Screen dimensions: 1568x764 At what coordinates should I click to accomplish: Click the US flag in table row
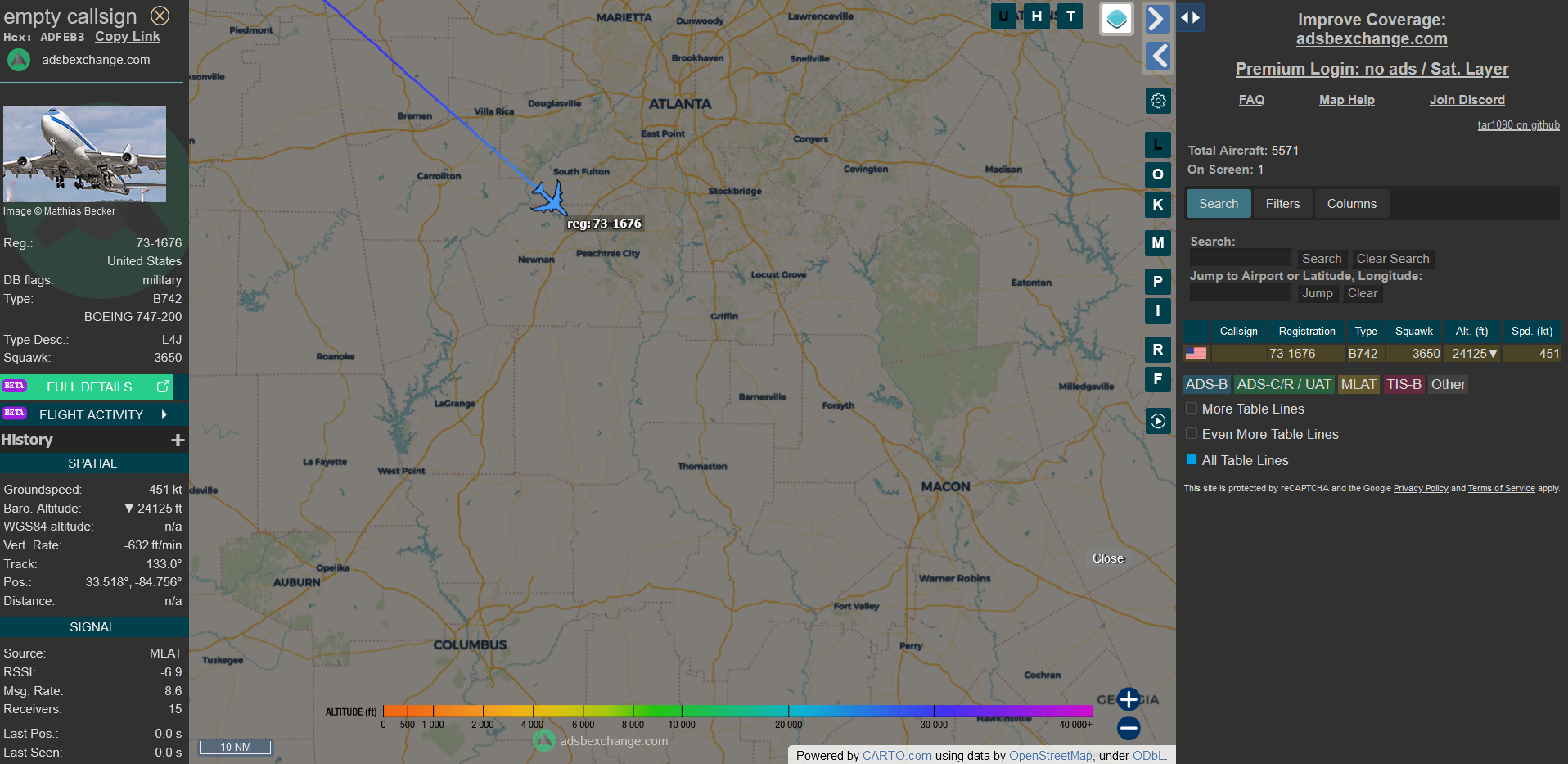tap(1196, 354)
